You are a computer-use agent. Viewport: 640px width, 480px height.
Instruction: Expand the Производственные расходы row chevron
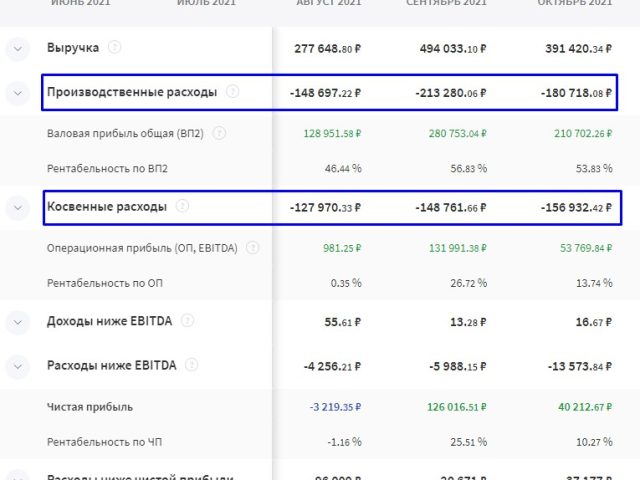pyautogui.click(x=18, y=93)
